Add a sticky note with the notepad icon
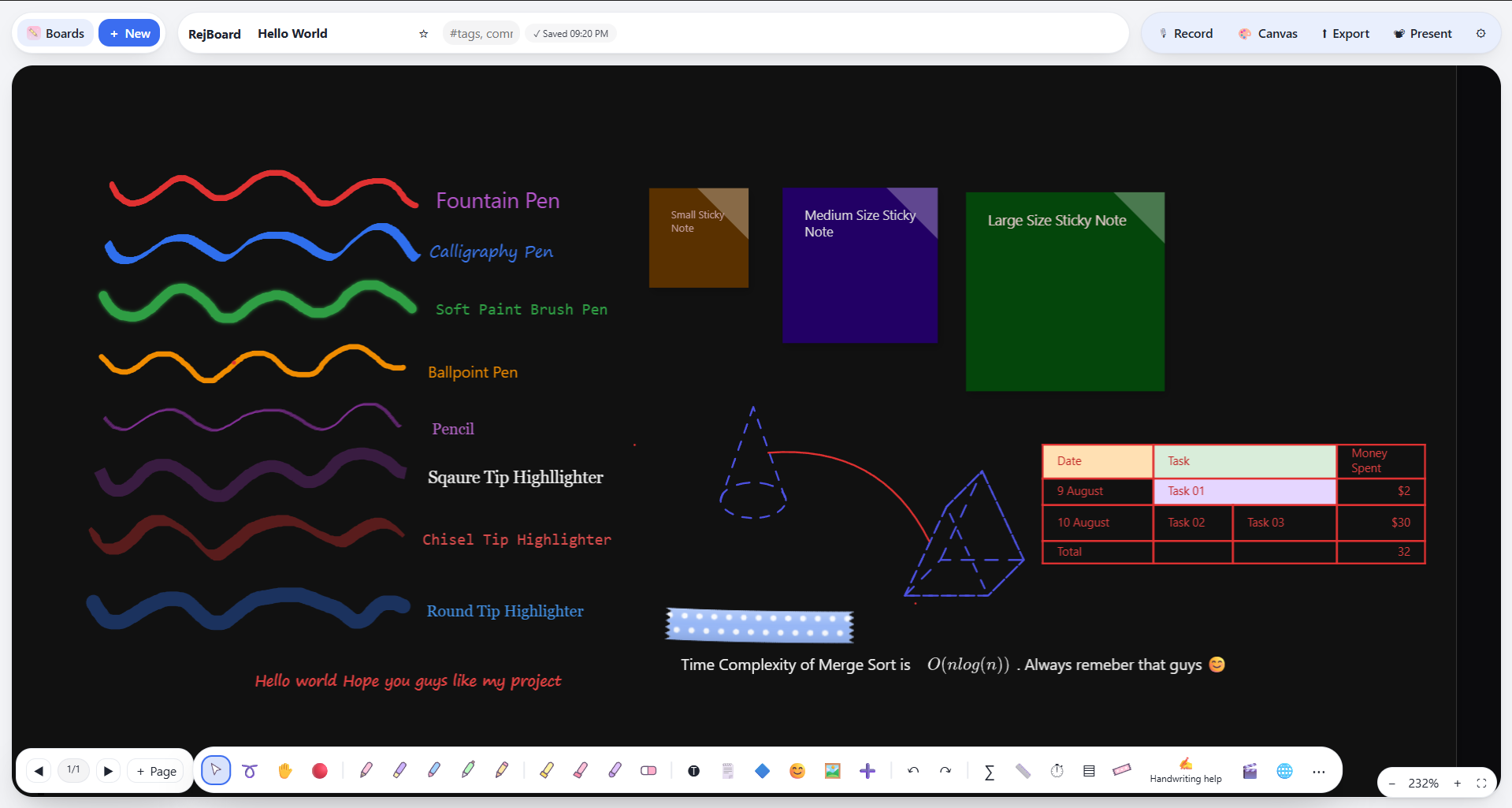The image size is (1512, 808). coord(727,770)
